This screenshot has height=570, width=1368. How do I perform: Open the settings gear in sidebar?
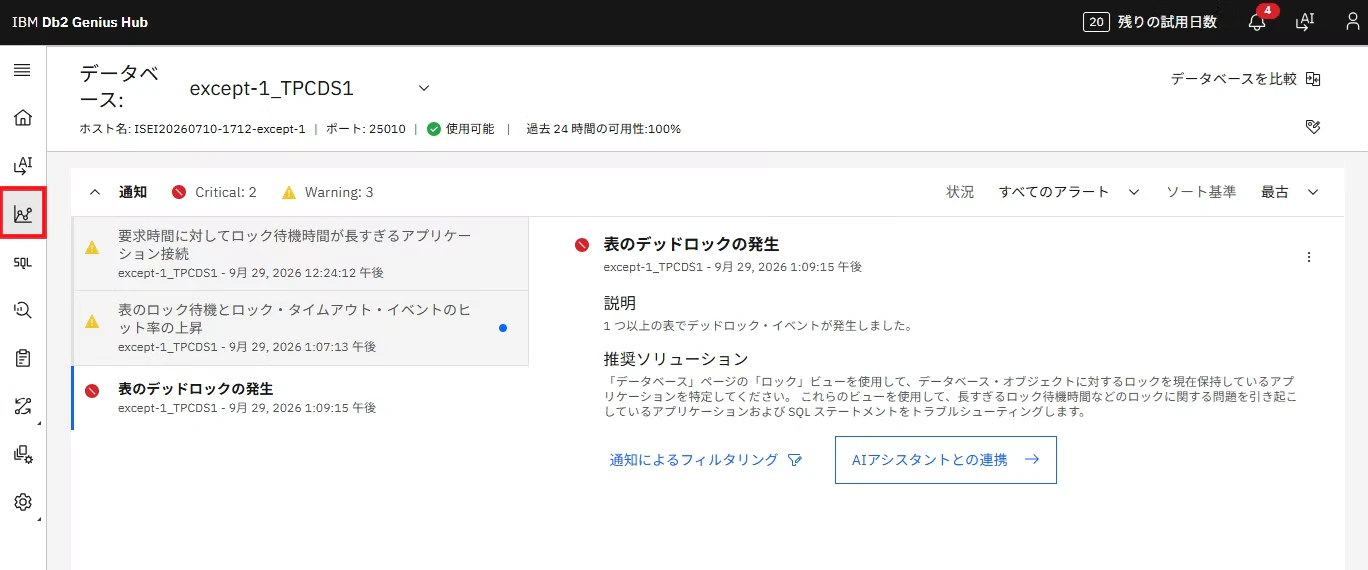point(22,502)
